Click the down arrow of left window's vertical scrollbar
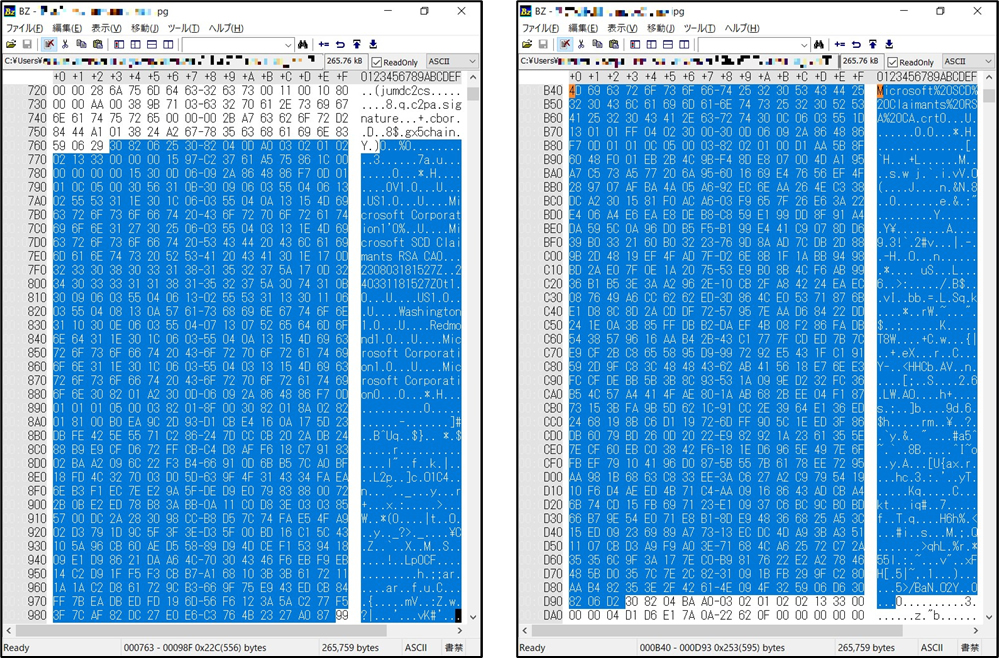 (x=473, y=617)
